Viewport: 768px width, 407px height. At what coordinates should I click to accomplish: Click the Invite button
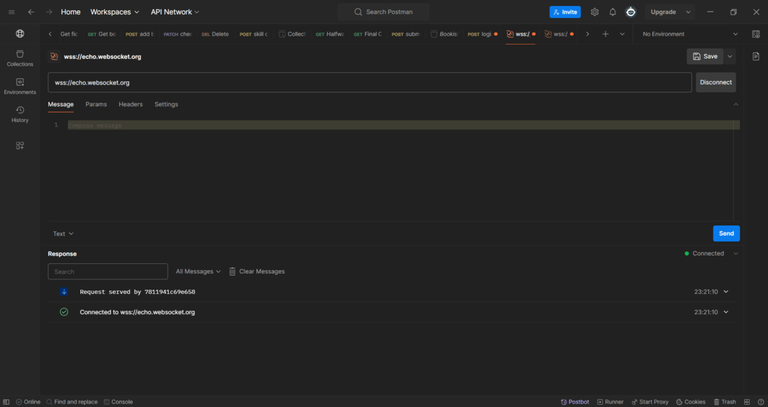coord(565,12)
